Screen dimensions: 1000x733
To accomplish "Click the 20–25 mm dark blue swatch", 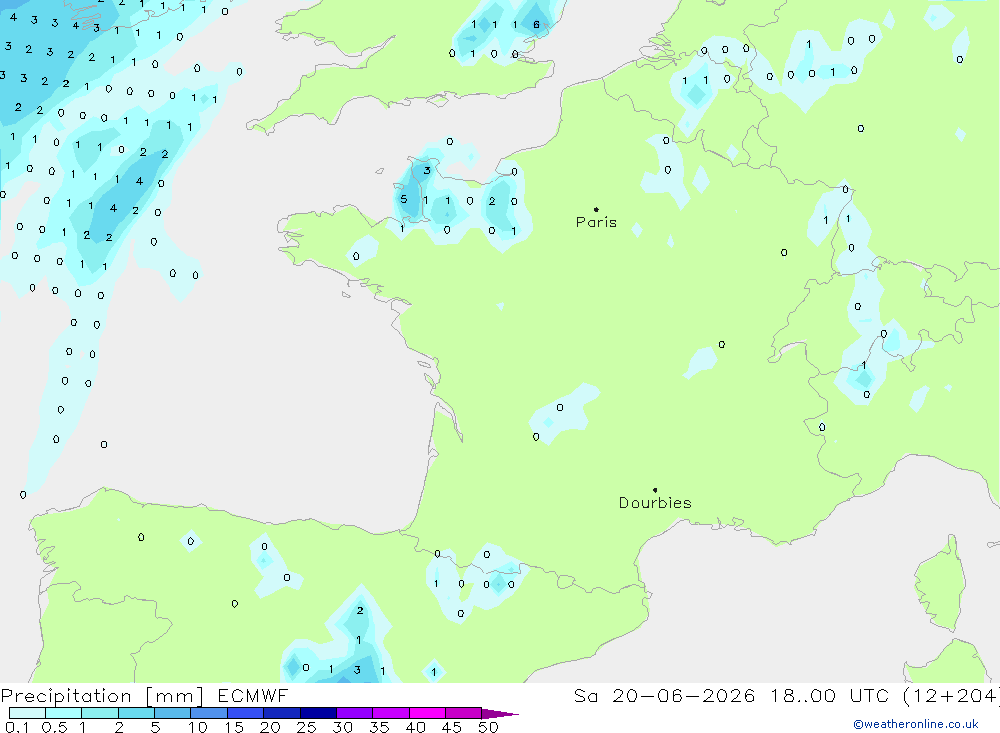I will click(281, 713).
